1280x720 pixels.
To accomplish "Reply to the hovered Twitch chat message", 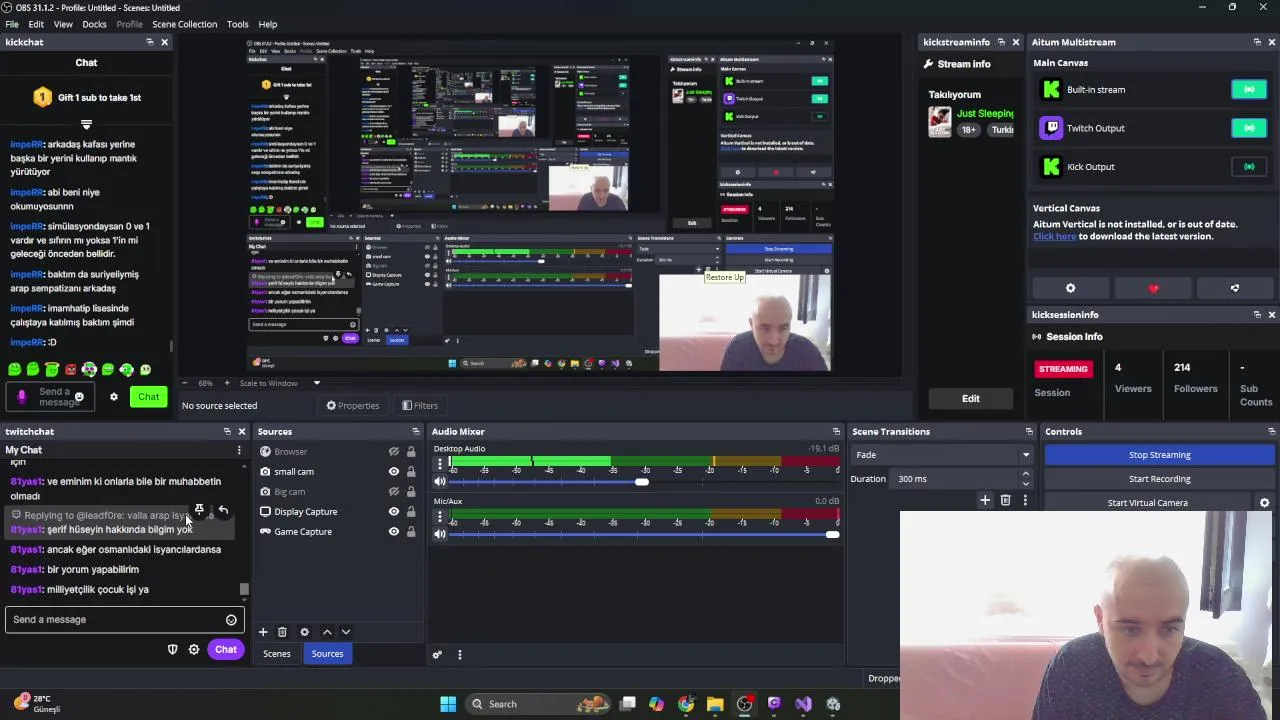I will 223,510.
